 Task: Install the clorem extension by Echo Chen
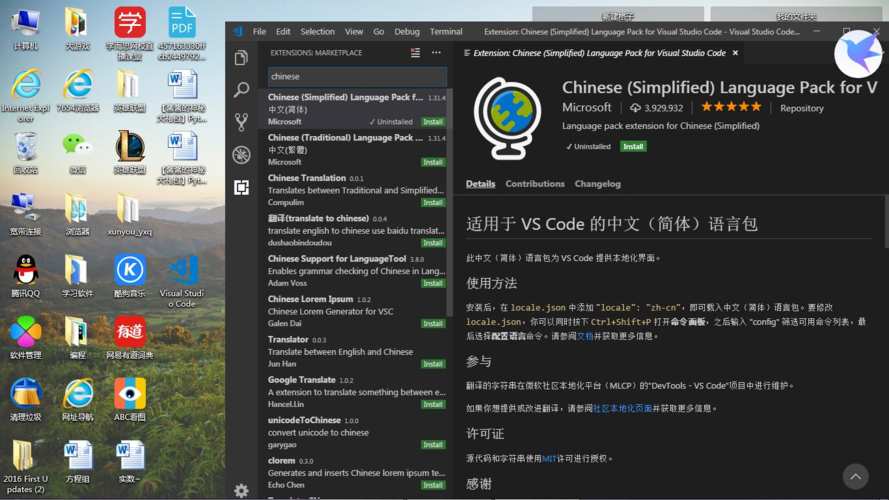pos(433,485)
